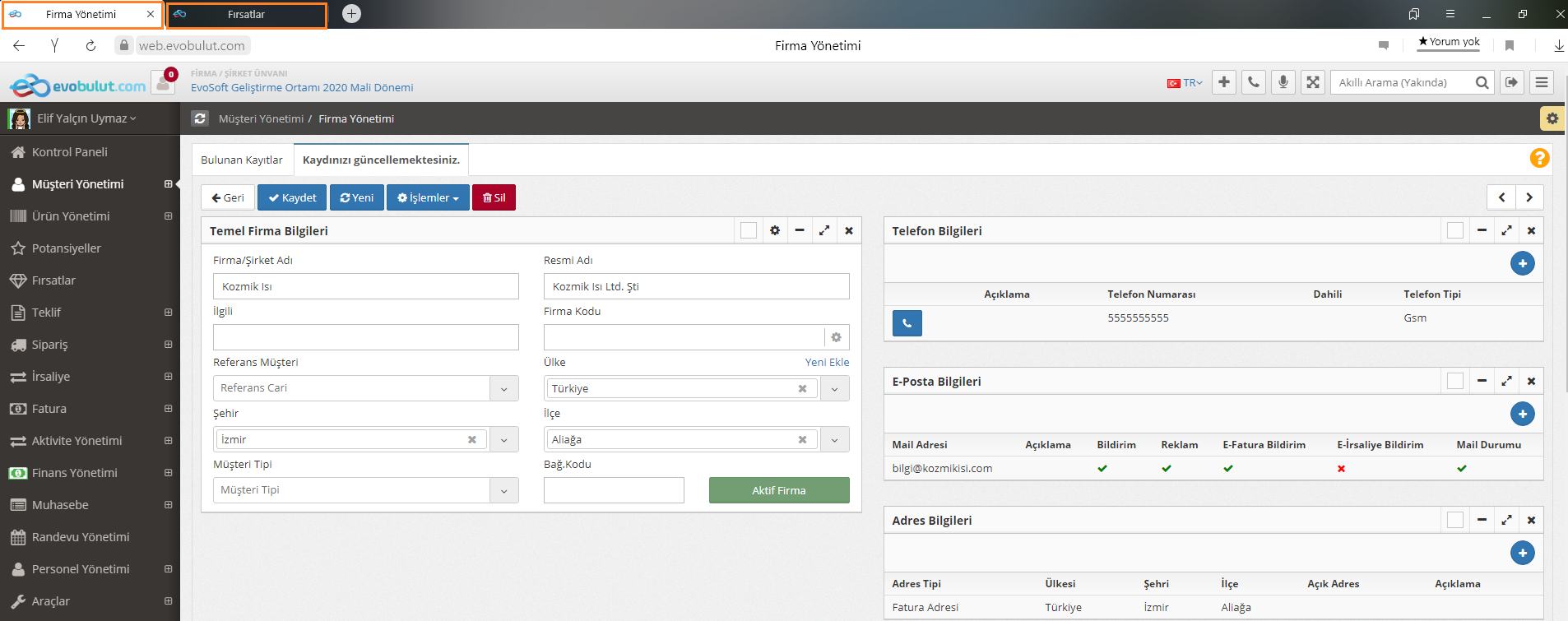Click the refresh icon next to Müşteri Yönetimi breadcrumb

coord(200,118)
